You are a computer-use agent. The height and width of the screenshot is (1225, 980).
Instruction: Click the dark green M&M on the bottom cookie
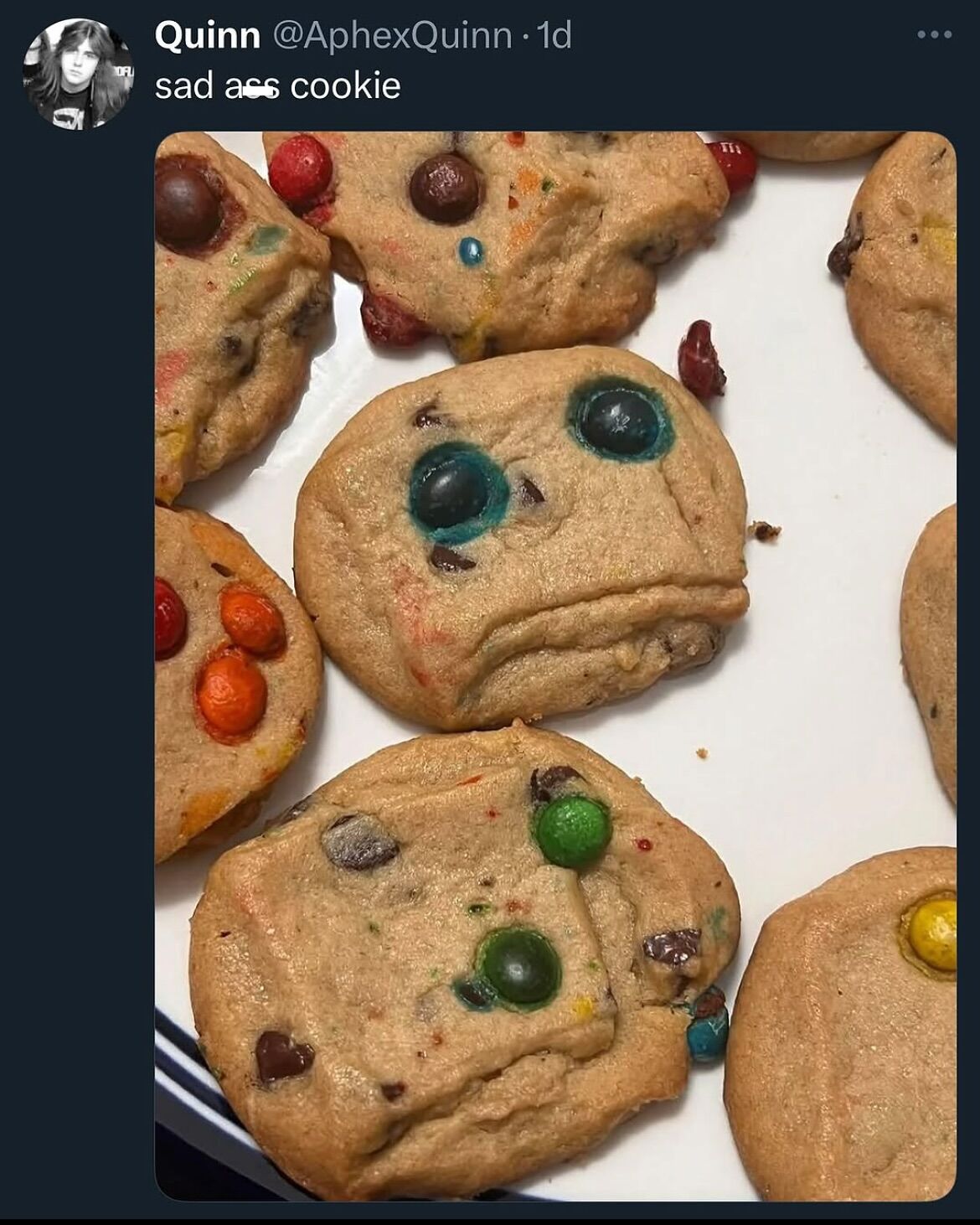pyautogui.click(x=520, y=966)
